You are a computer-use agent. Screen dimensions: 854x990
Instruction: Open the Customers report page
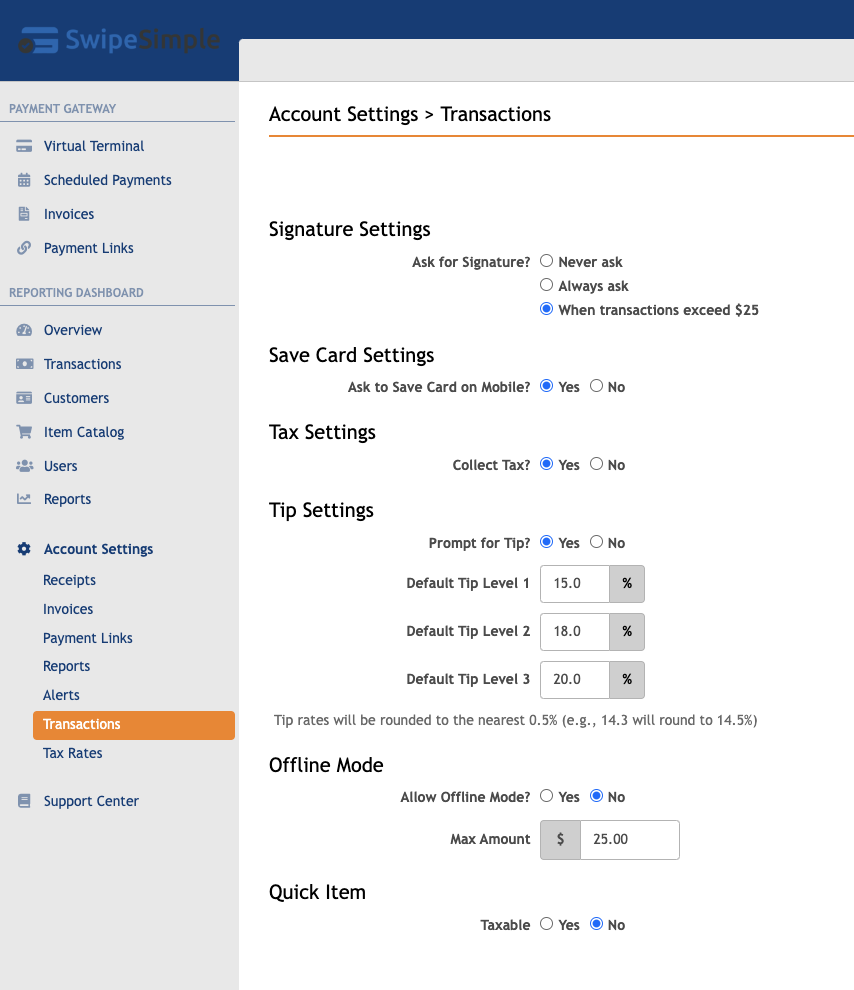pyautogui.click(x=76, y=398)
